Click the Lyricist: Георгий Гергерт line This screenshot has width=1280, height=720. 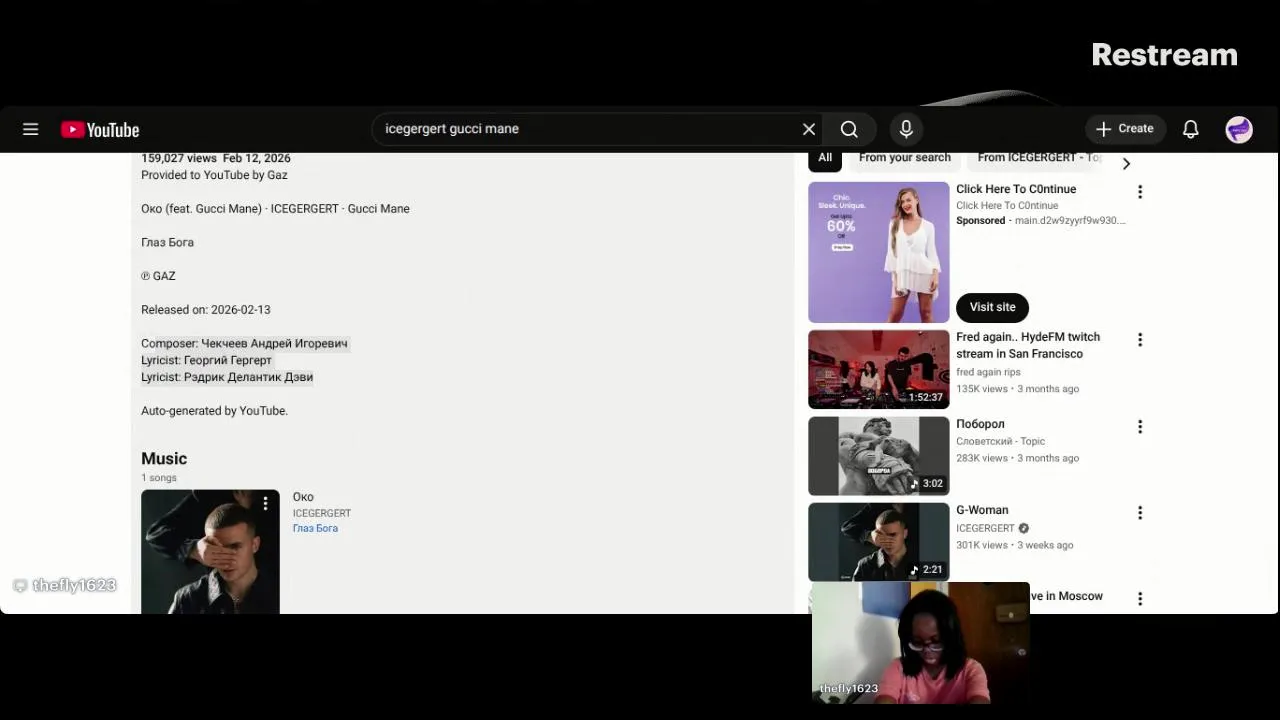[206, 360]
